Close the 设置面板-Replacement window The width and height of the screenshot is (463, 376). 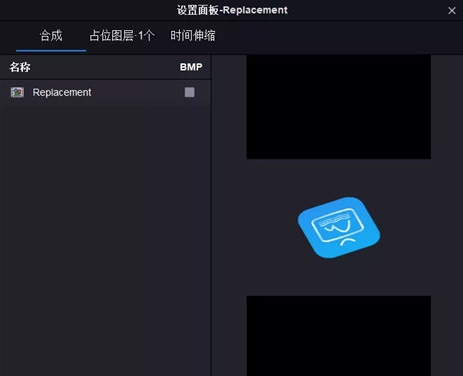(452, 11)
